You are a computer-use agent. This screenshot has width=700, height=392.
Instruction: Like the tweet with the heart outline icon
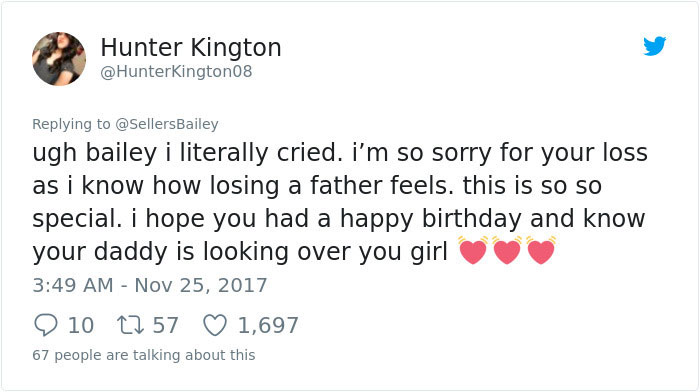(215, 325)
